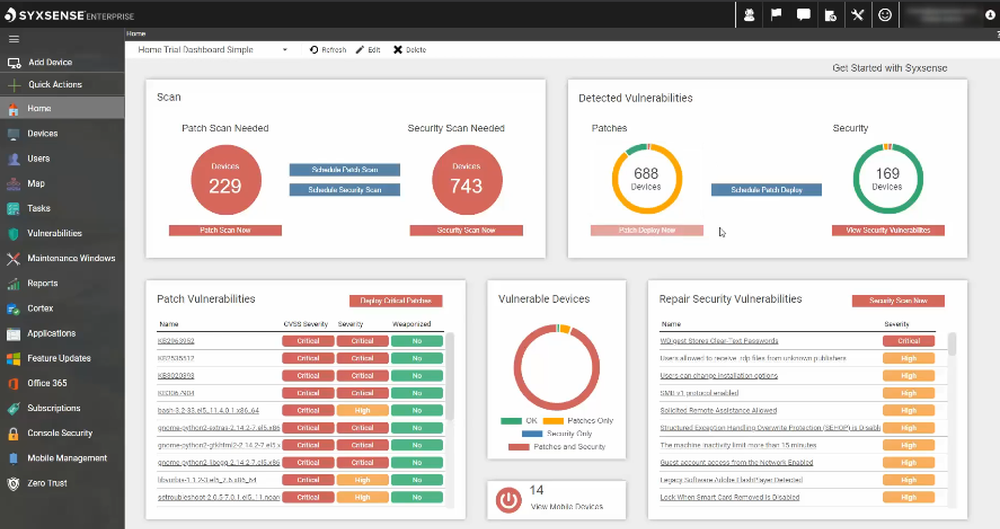Open the Console Security menu item
Image resolution: width=1000 pixels, height=529 pixels.
pyautogui.click(x=60, y=433)
